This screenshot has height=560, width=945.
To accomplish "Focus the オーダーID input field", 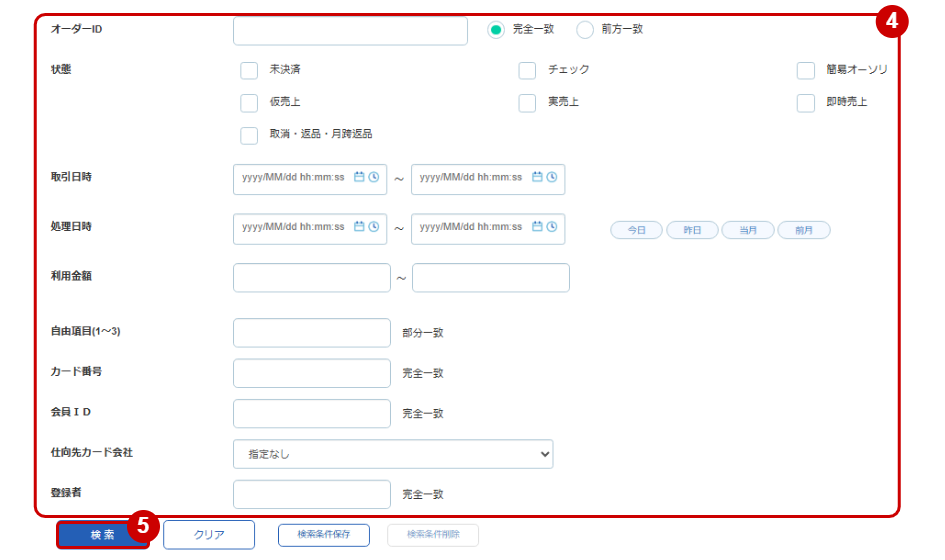I will click(x=350, y=30).
